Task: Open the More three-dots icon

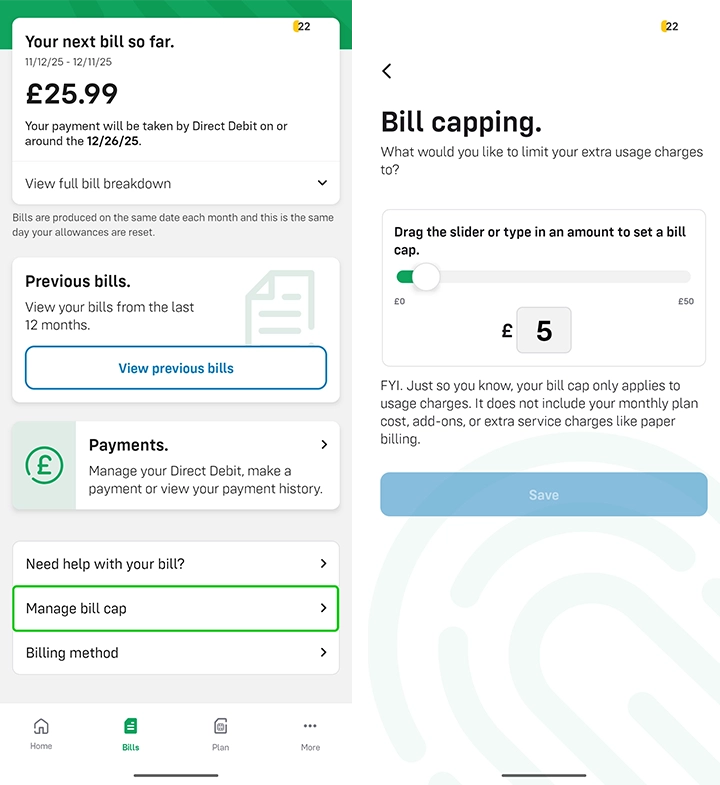Action: [x=310, y=727]
